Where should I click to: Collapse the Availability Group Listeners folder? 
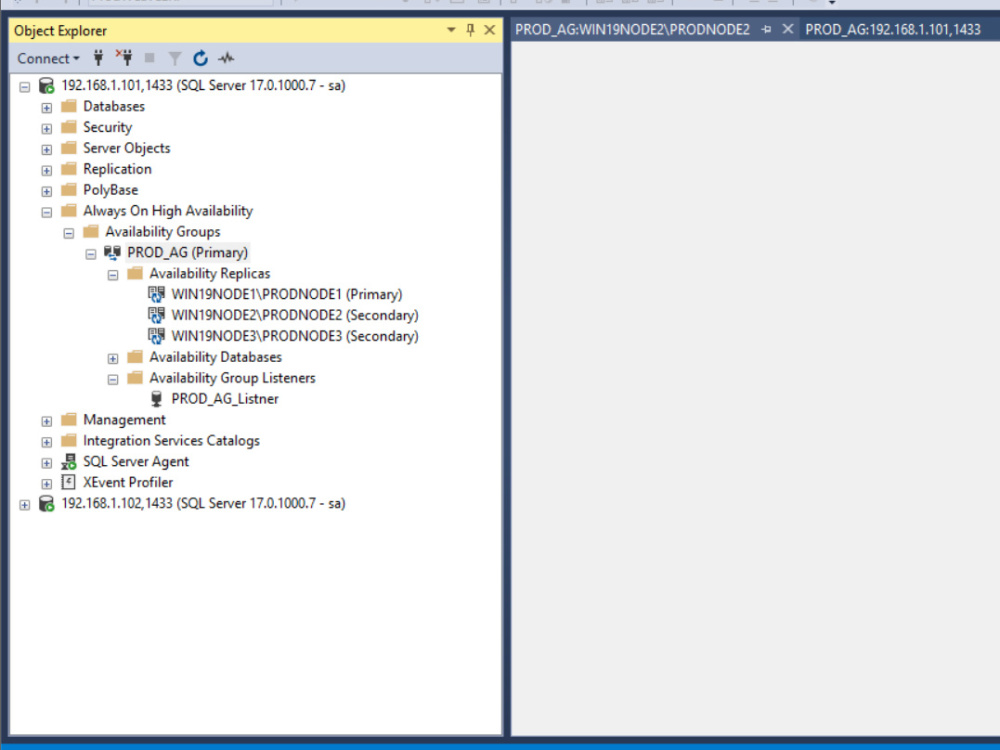[x=113, y=380]
